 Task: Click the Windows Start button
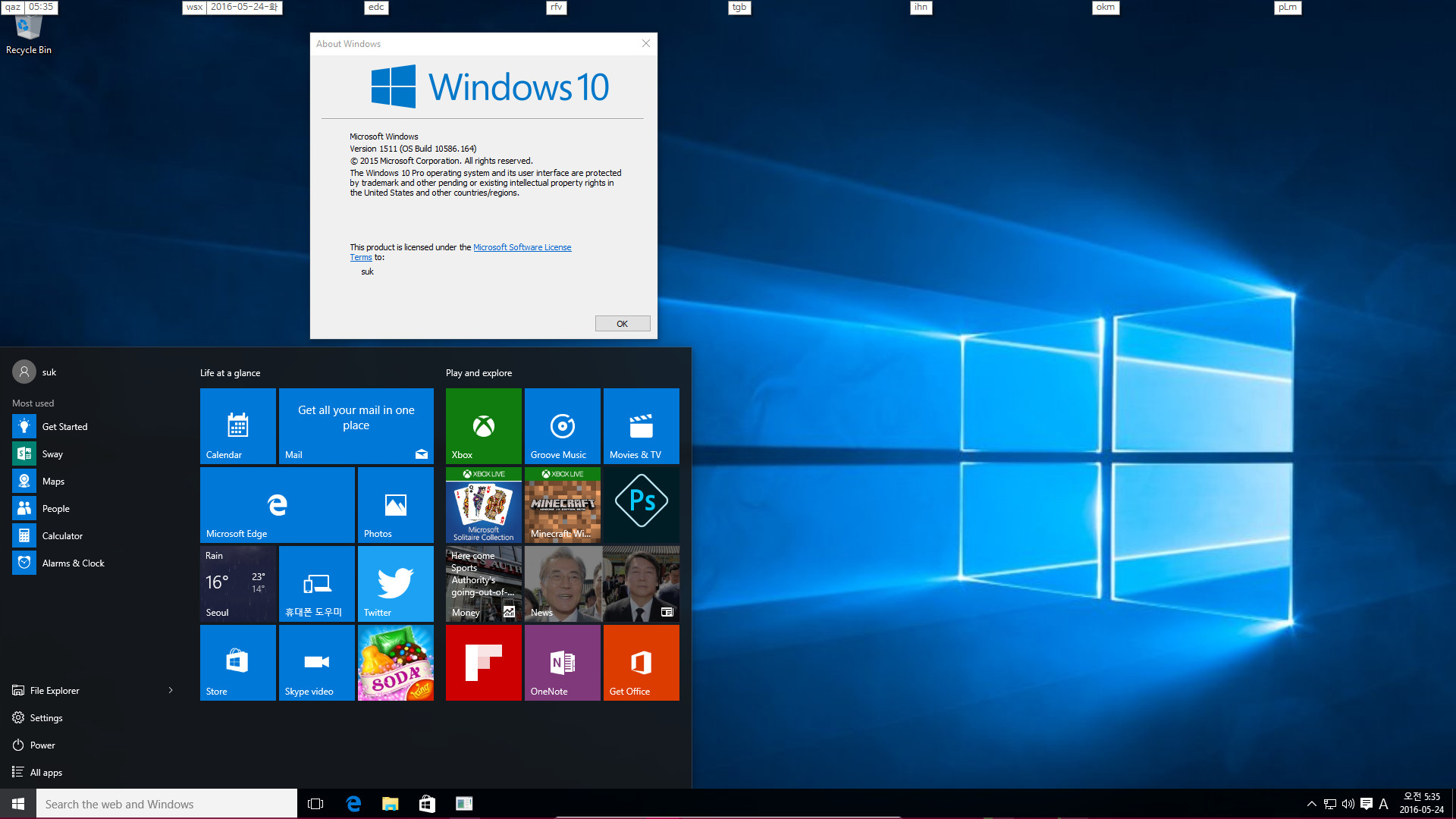(x=18, y=804)
